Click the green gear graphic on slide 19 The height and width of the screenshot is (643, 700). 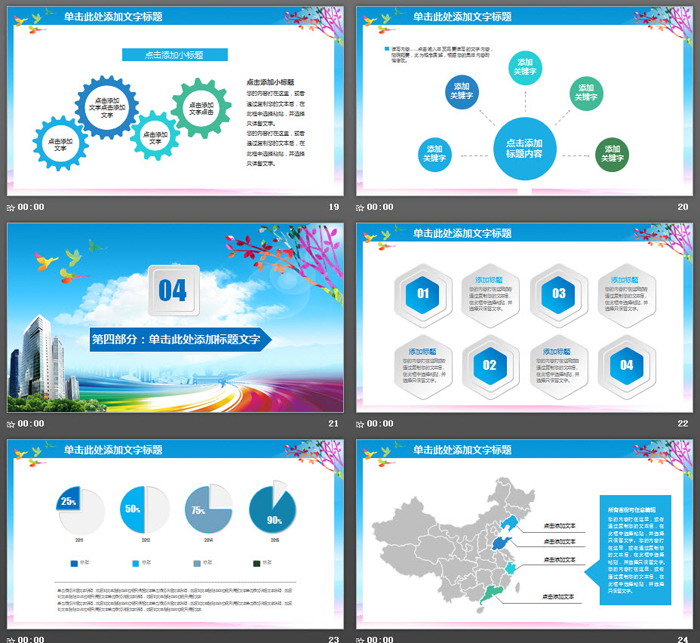[x=201, y=107]
